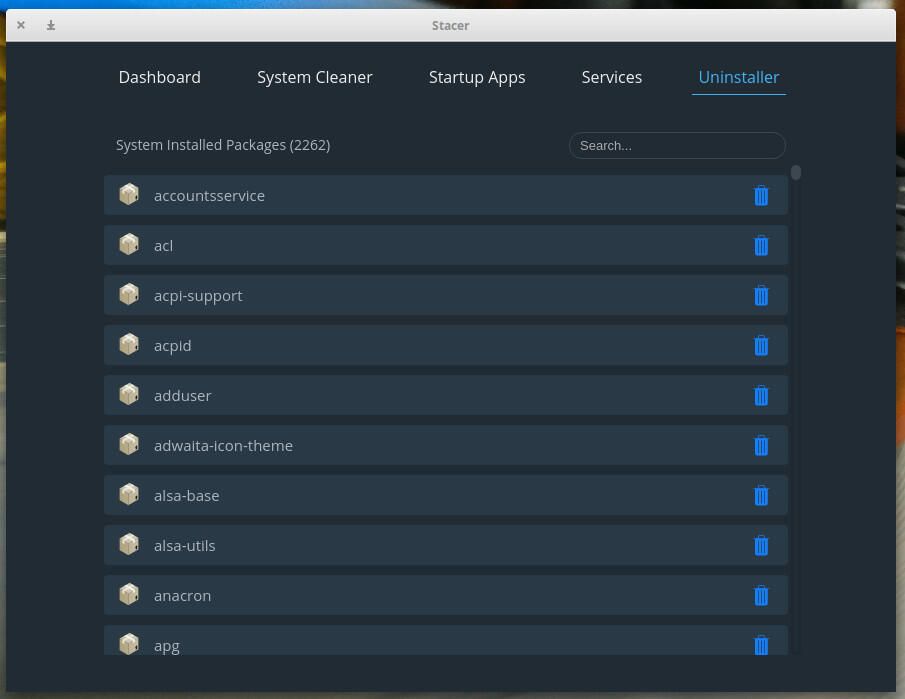Remove anacron via its trash icon
The height and width of the screenshot is (699, 905).
point(761,596)
